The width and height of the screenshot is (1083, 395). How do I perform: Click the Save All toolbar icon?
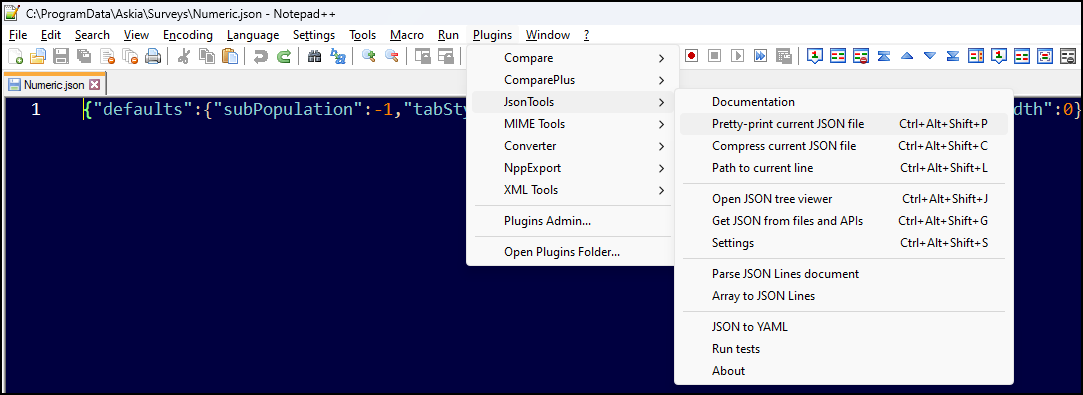point(84,57)
